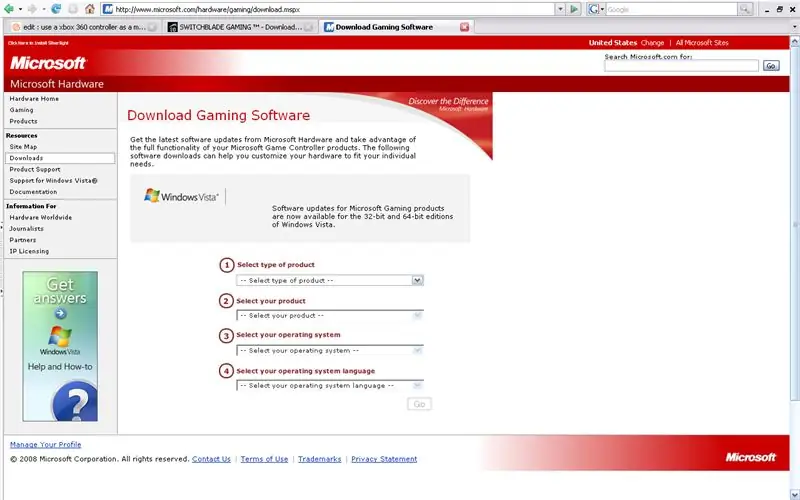The image size is (800, 500).
Task: Click the Change country link
Action: pos(652,43)
